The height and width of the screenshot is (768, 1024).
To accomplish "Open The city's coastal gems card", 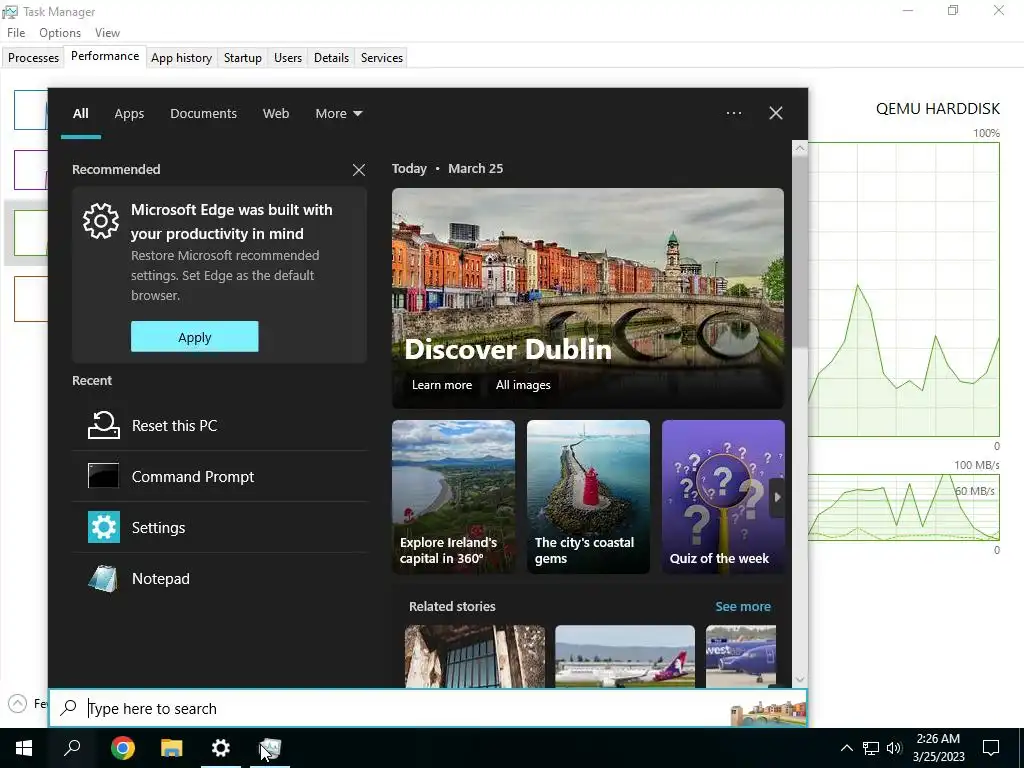I will tap(588, 497).
